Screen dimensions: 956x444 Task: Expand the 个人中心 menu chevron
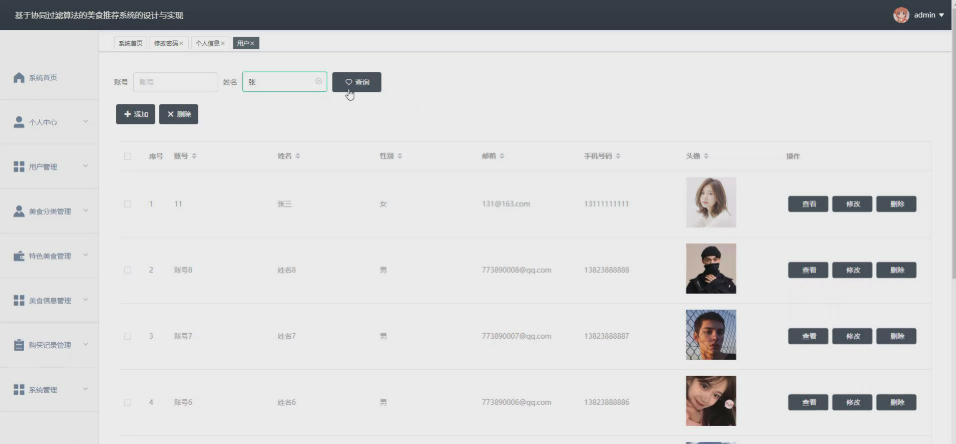click(x=85, y=121)
